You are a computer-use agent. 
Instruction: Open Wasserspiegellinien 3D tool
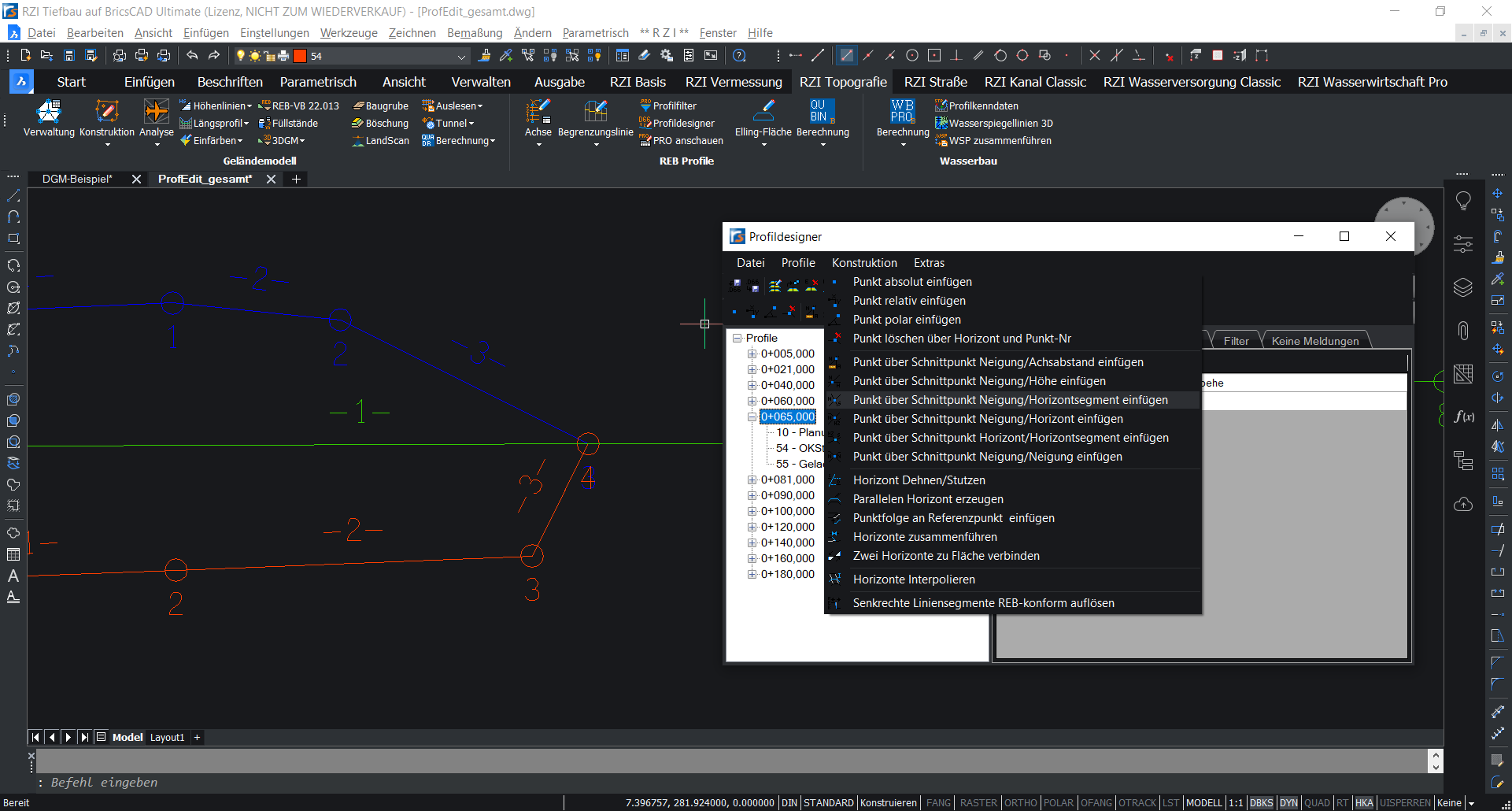[994, 123]
